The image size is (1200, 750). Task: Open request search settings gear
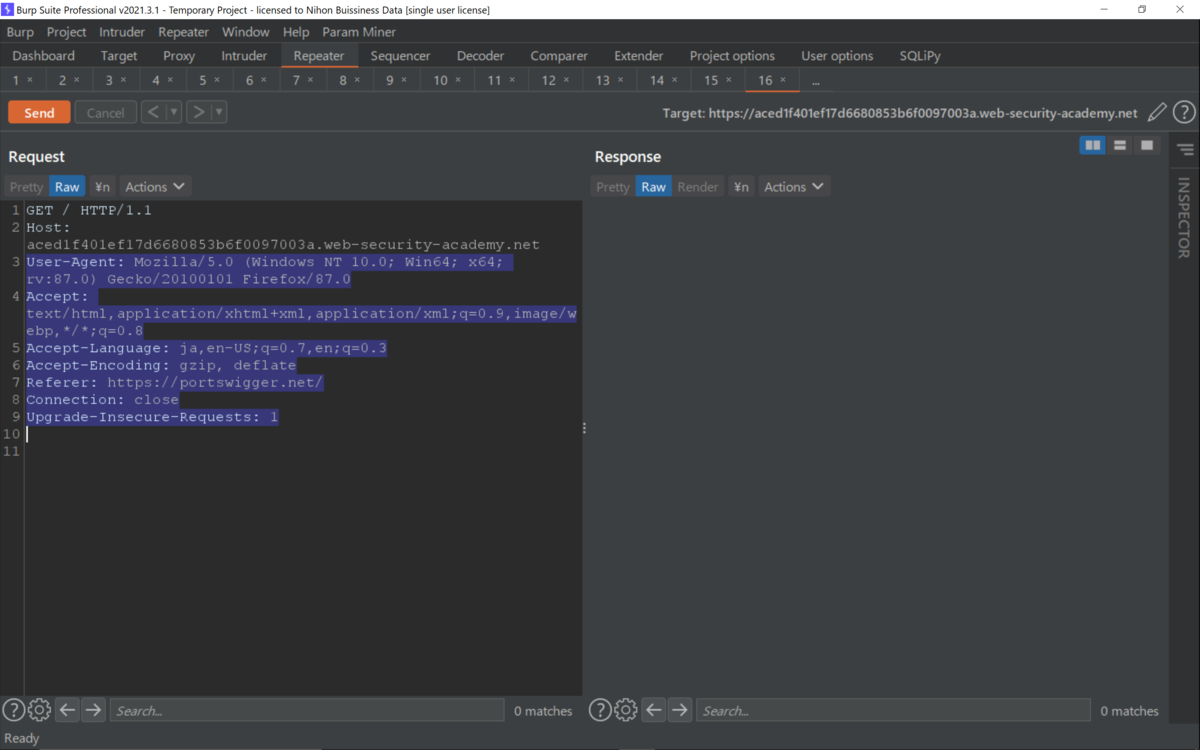[x=39, y=710]
